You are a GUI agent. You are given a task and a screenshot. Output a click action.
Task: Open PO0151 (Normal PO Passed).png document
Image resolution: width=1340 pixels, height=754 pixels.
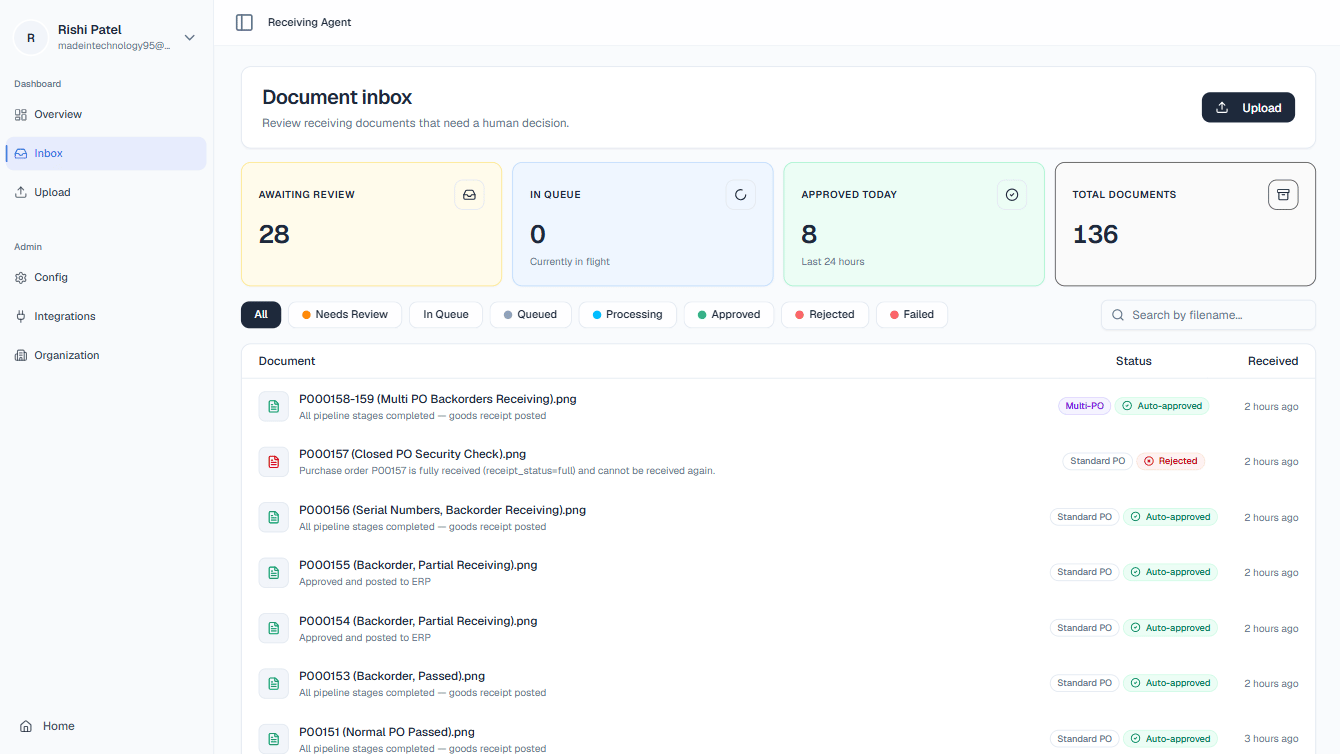tap(387, 732)
